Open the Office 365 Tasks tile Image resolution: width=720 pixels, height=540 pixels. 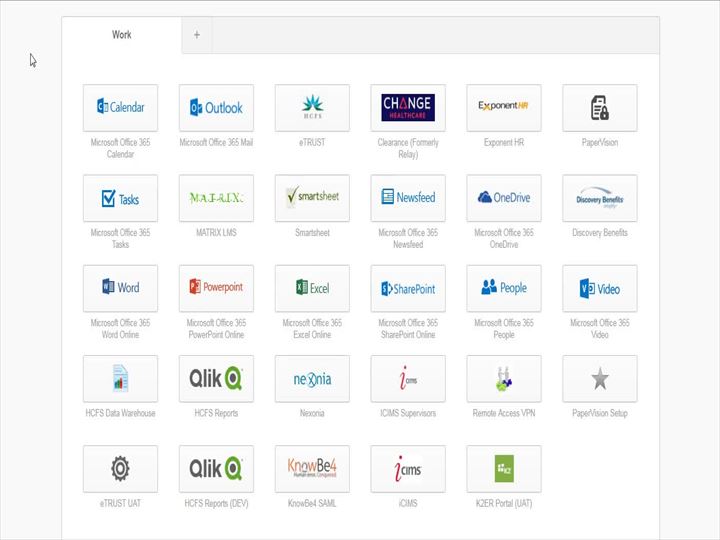click(x=120, y=198)
